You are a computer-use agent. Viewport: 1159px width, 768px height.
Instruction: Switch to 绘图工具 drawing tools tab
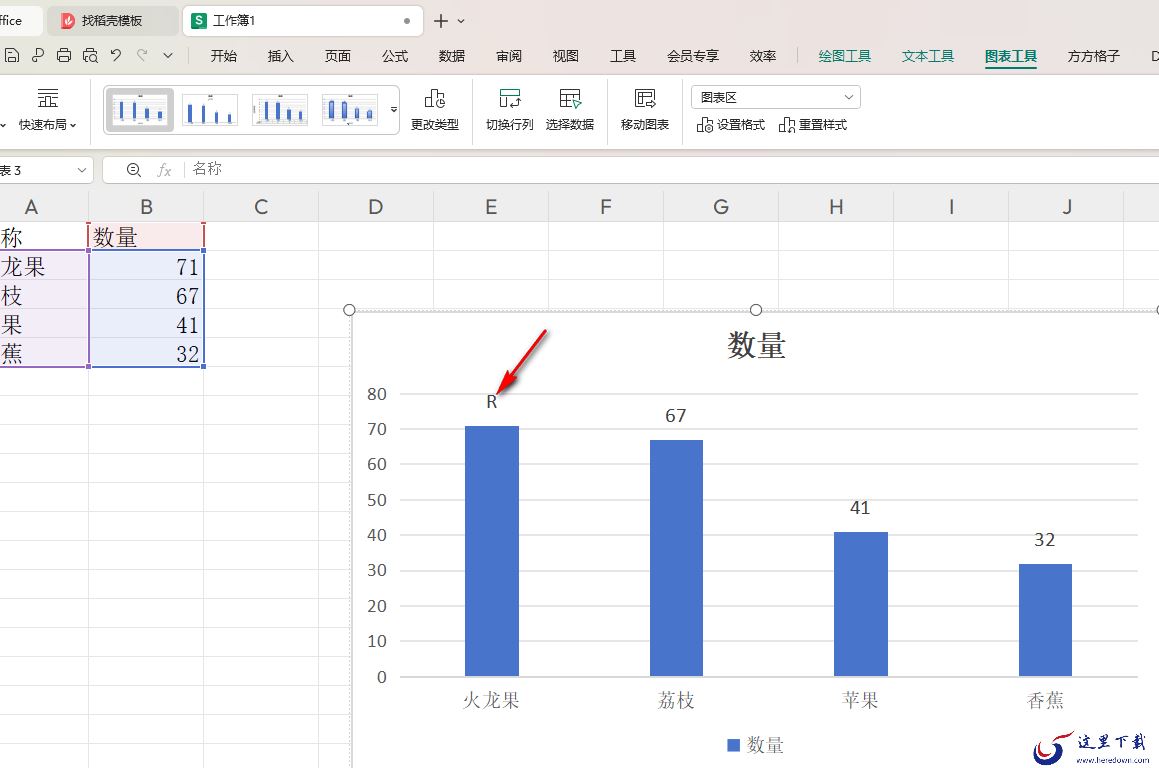coord(845,56)
